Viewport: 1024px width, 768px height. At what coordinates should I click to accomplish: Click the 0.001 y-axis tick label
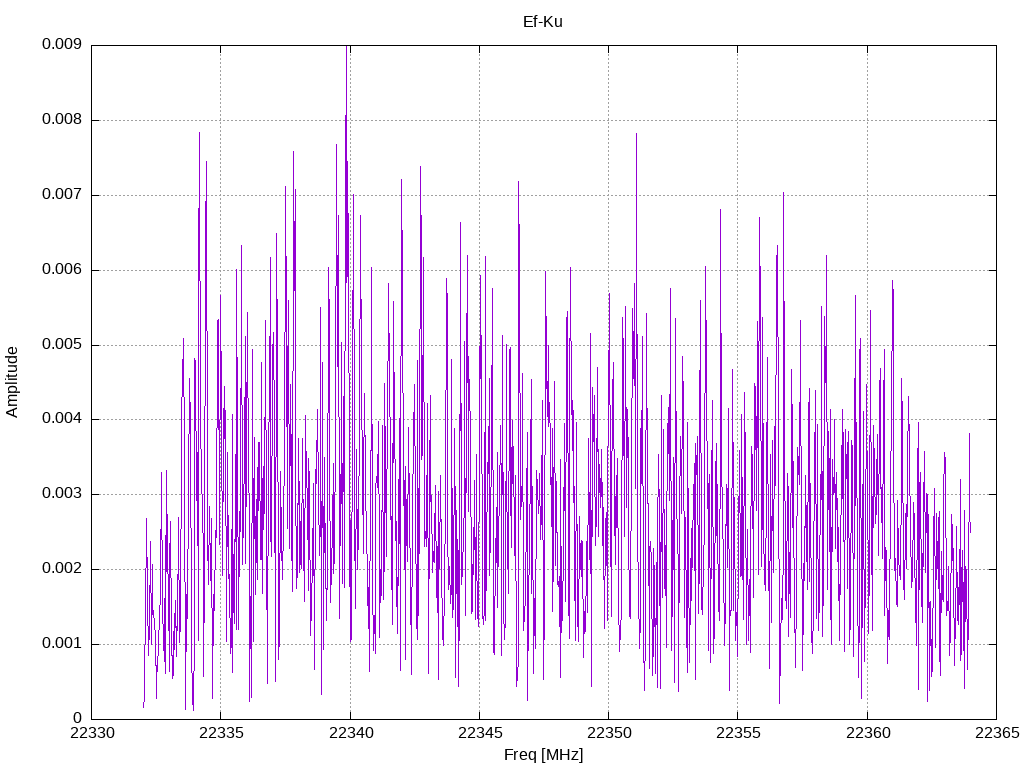pyautogui.click(x=62, y=643)
